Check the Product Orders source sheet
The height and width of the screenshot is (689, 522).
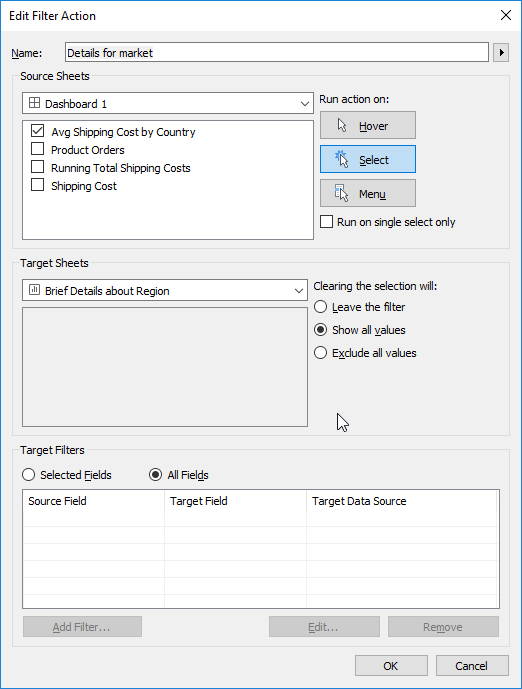(37, 149)
